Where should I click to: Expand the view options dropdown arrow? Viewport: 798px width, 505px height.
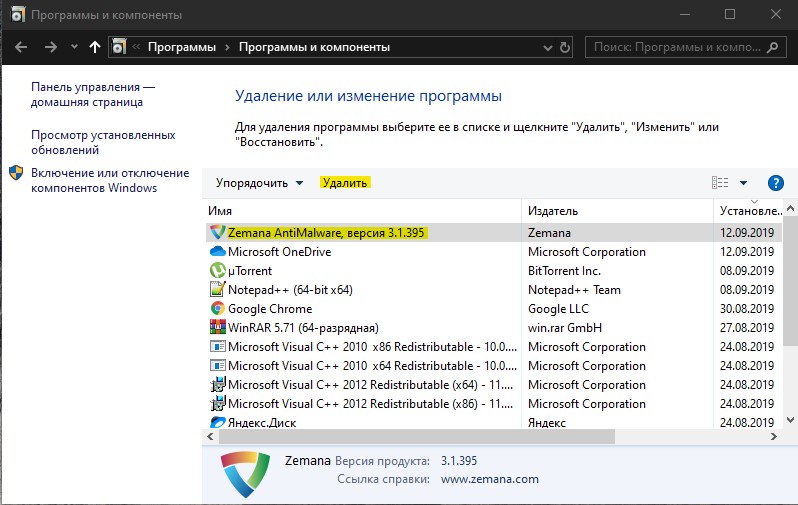point(743,183)
